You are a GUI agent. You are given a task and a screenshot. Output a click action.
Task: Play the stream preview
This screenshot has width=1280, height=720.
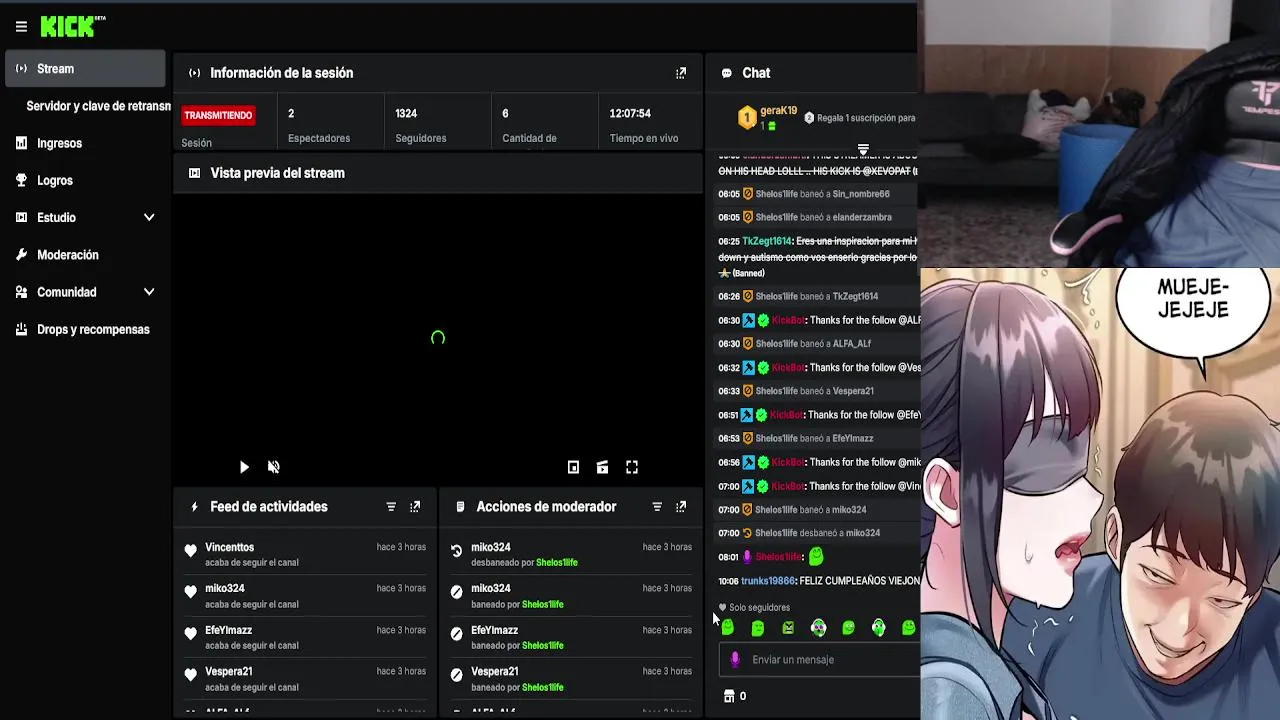(244, 467)
